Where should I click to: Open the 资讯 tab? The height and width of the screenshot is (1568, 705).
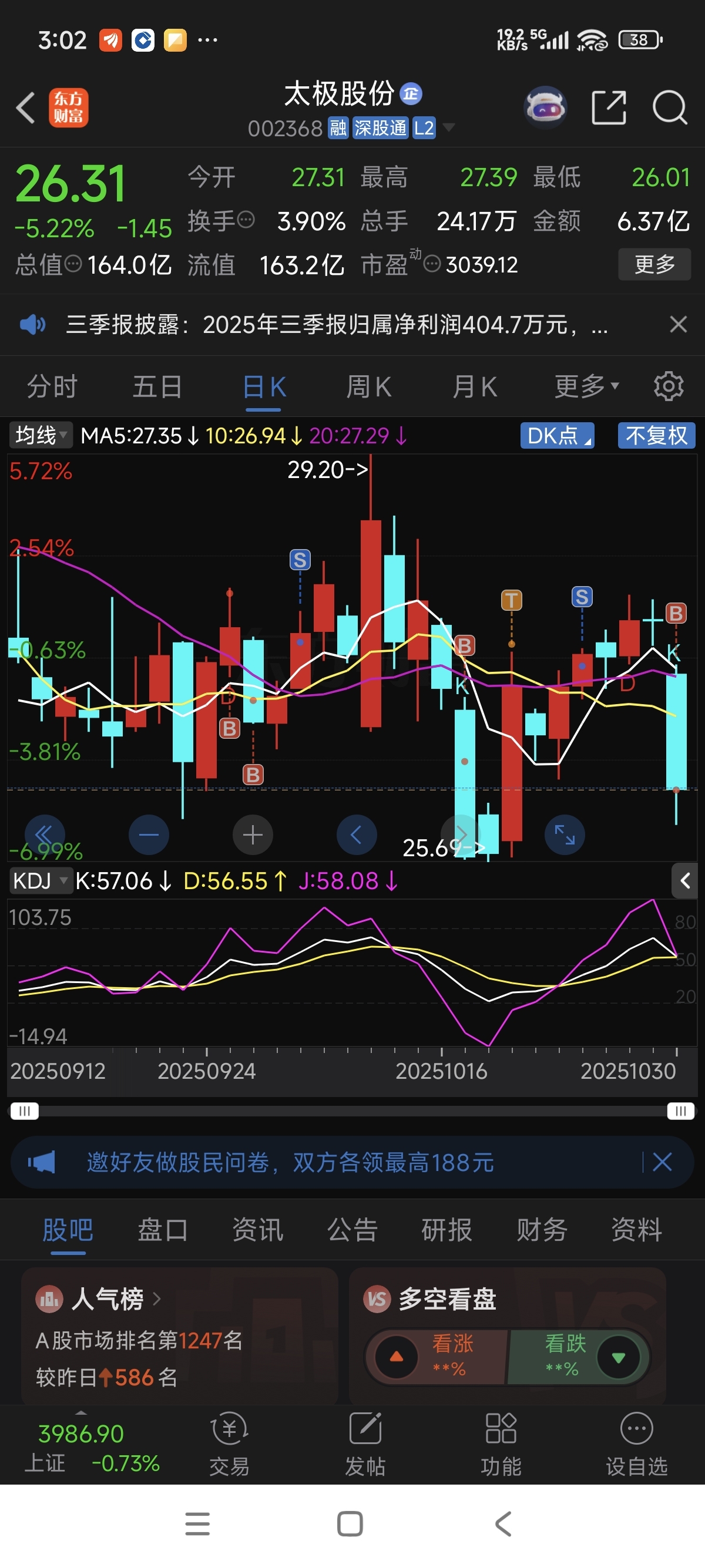(x=257, y=1230)
